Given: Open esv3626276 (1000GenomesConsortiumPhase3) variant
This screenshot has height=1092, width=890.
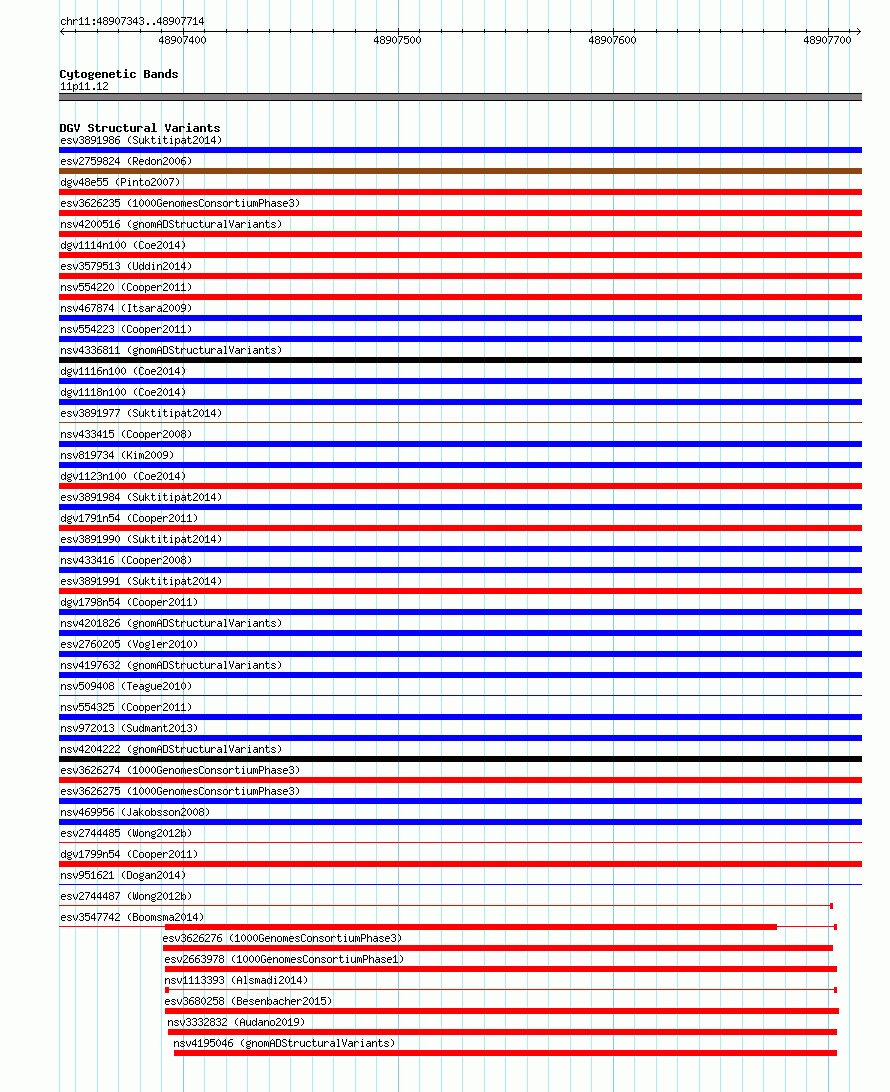Looking at the screenshot, I should [x=282, y=938].
